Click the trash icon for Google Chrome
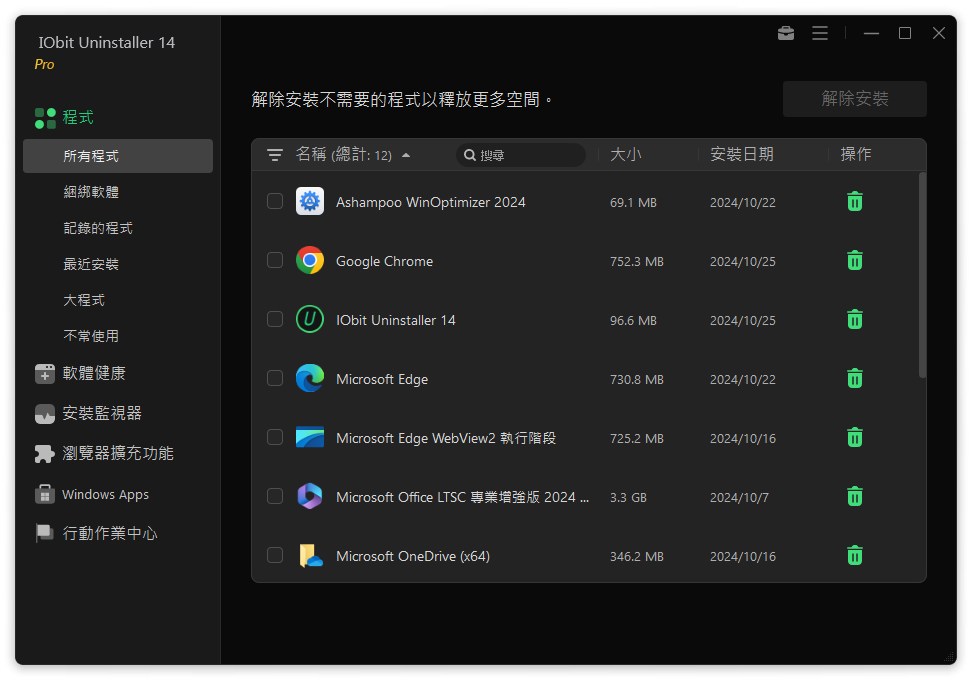Image resolution: width=972 pixels, height=680 pixels. (x=854, y=260)
